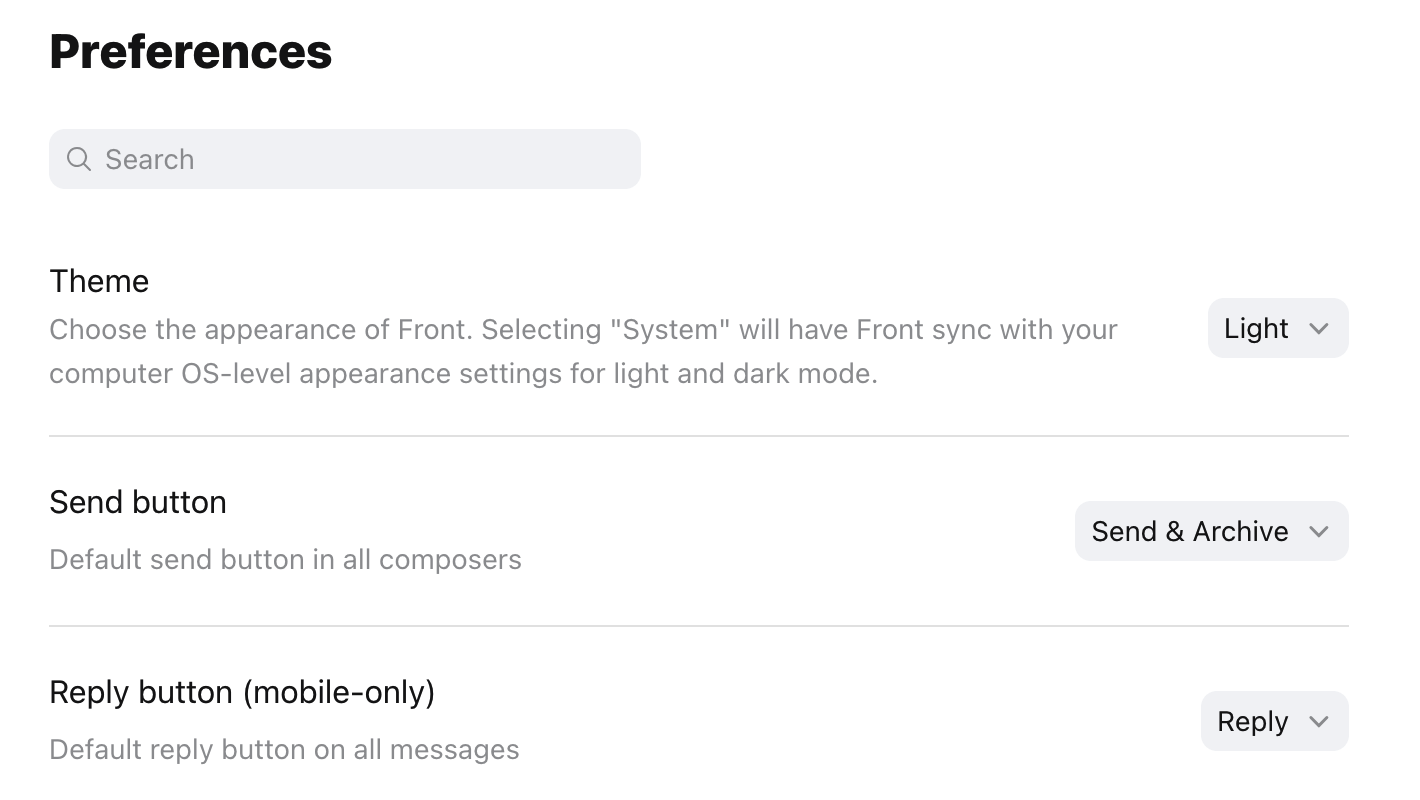Click the Preferences page heading

pyautogui.click(x=190, y=50)
